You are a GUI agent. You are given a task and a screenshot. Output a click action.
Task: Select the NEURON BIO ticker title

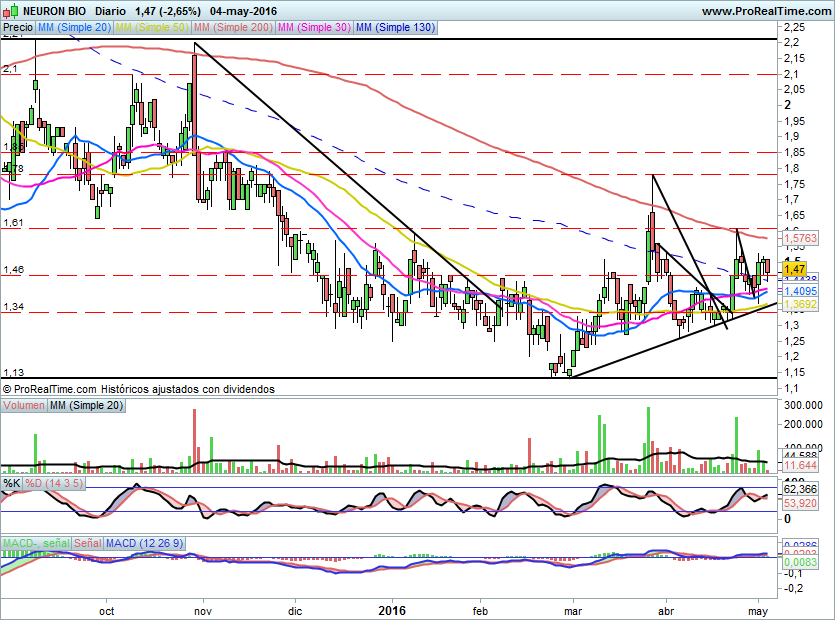[x=54, y=11]
